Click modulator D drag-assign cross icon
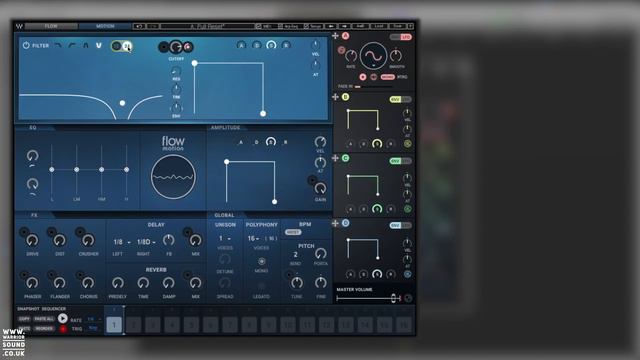 point(336,223)
